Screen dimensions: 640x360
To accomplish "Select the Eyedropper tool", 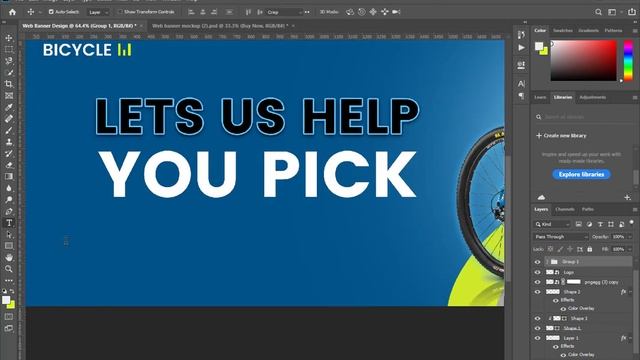I will tap(9, 107).
